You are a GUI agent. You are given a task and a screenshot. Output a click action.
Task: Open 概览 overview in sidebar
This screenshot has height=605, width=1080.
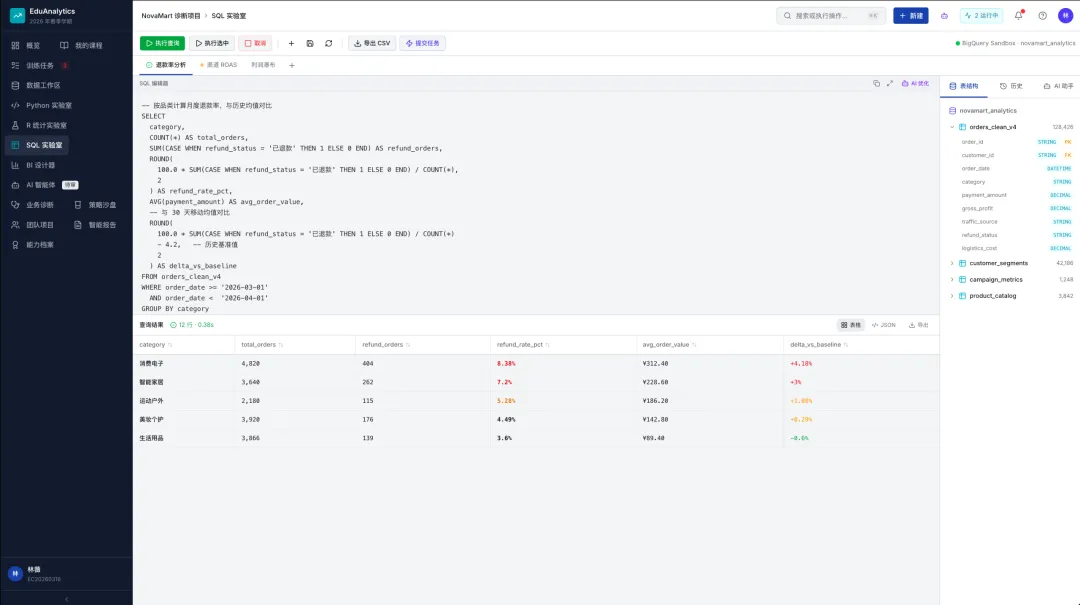click(27, 45)
